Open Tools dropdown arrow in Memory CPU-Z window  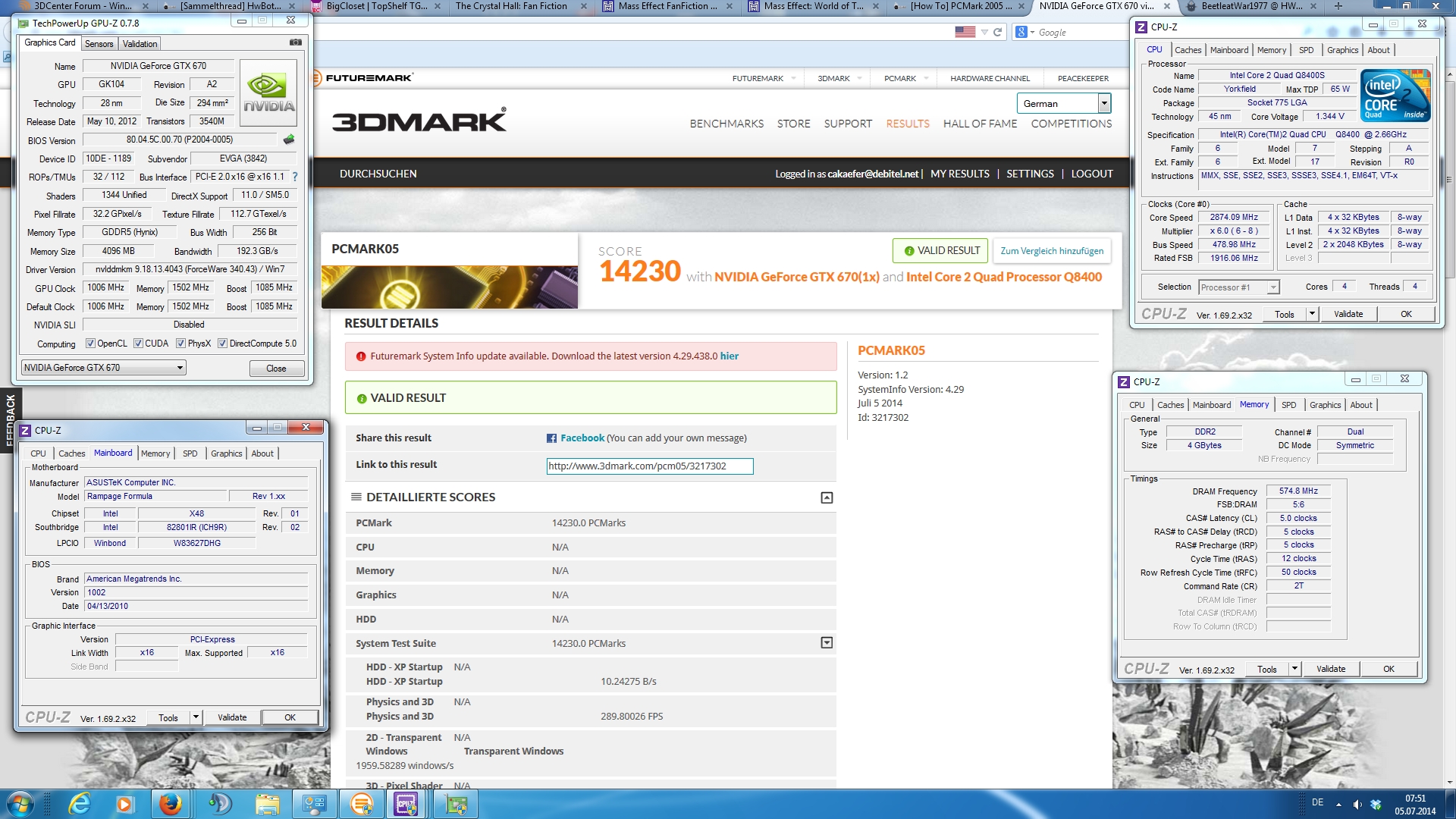(1294, 669)
